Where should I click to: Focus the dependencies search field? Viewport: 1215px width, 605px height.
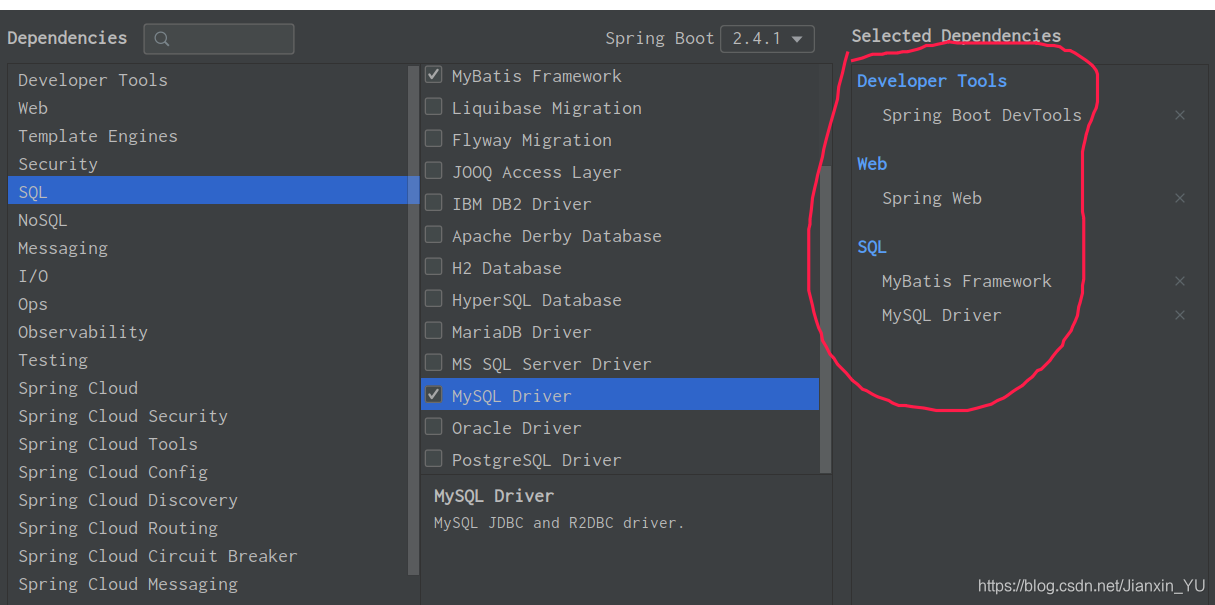(x=219, y=39)
